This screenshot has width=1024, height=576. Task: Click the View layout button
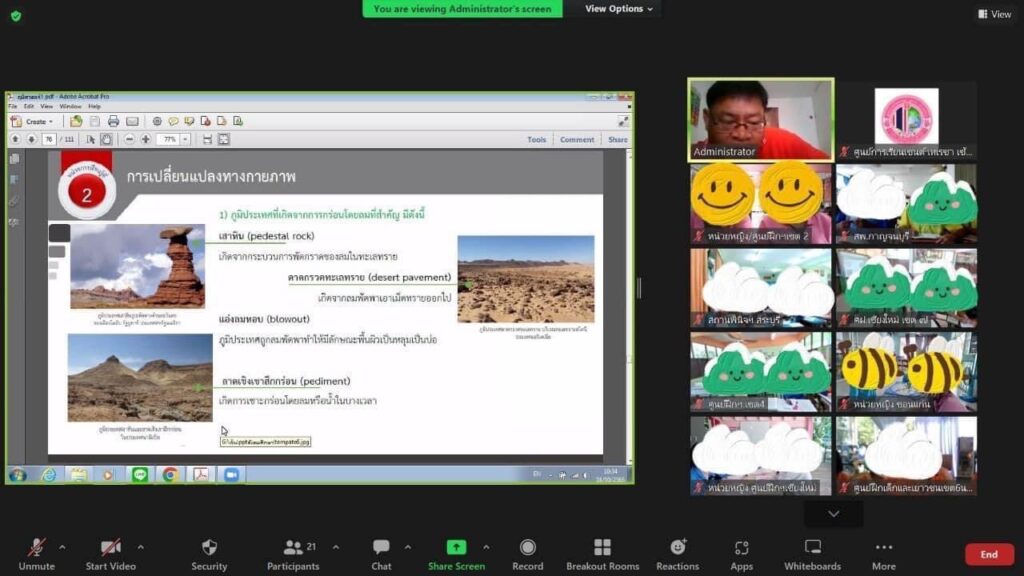click(x=994, y=14)
